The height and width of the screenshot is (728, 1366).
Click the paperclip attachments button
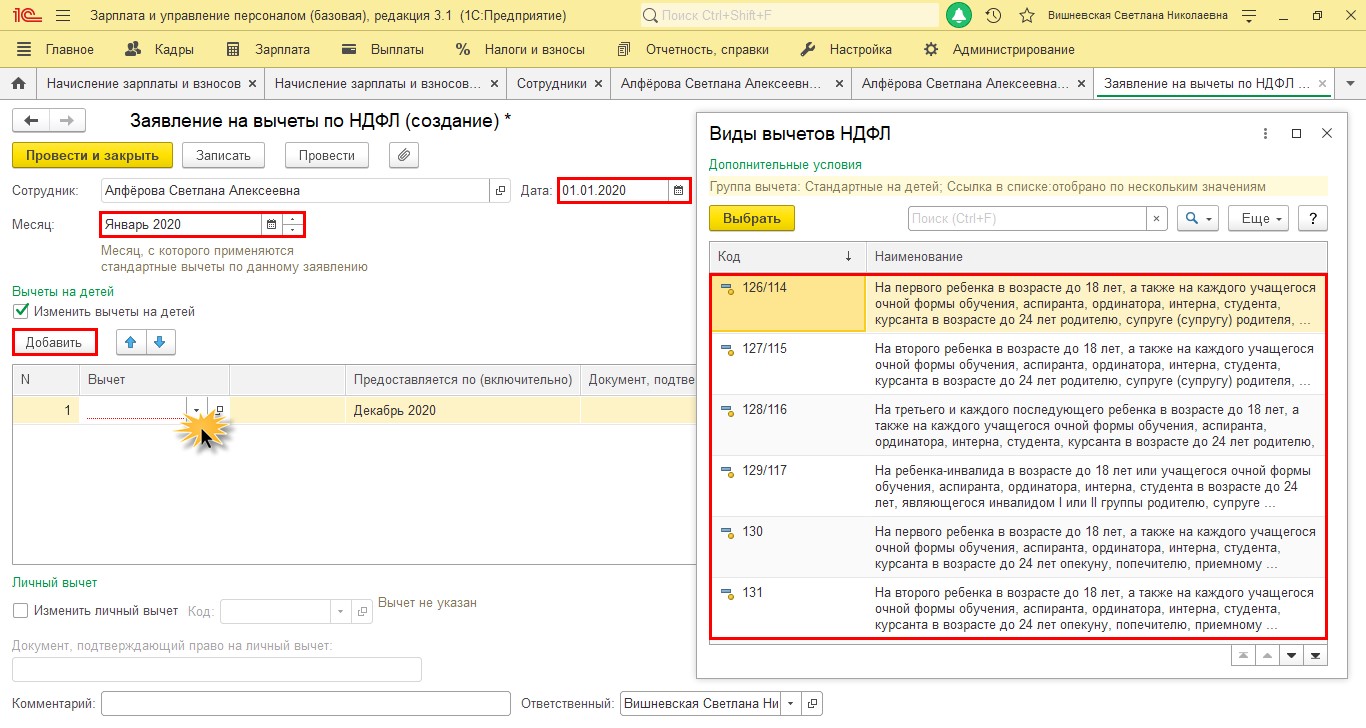[403, 155]
